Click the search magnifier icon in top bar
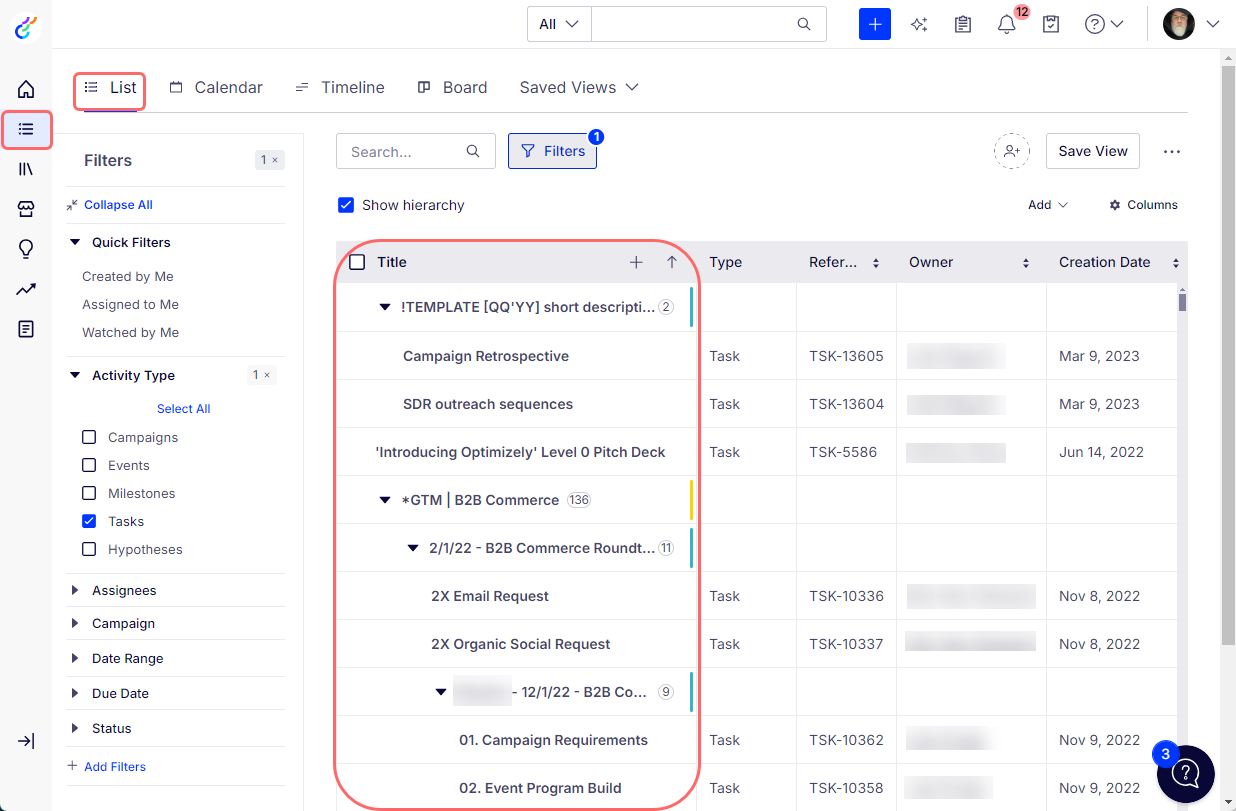1236x811 pixels. pyautogui.click(x=804, y=24)
